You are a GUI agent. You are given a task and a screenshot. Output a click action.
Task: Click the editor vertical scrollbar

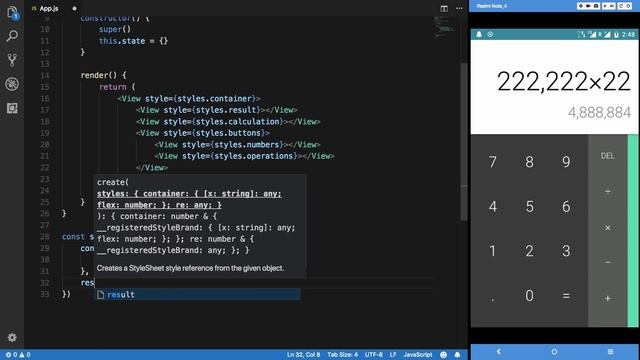point(464,142)
